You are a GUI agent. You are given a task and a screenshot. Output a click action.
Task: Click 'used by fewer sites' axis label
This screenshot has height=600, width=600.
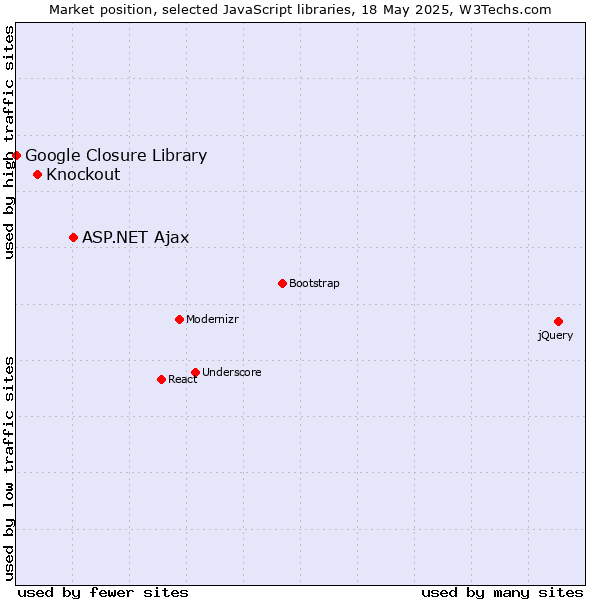[x=103, y=593]
